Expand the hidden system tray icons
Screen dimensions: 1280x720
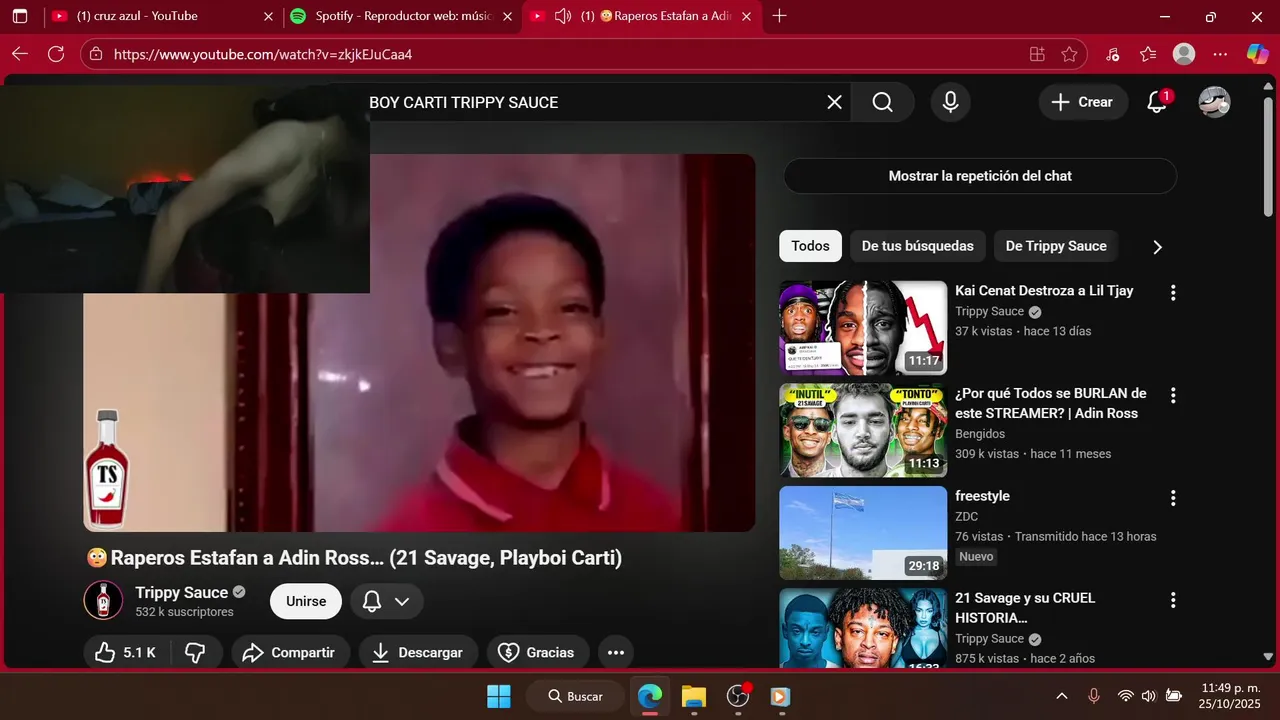tap(1062, 696)
